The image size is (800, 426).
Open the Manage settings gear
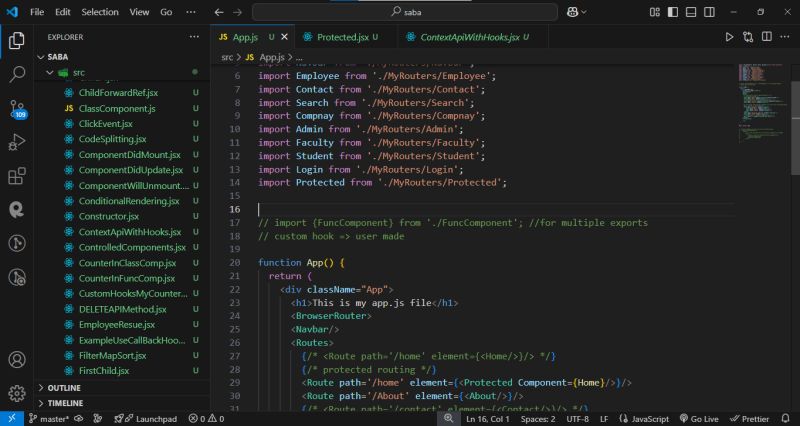[x=17, y=393]
